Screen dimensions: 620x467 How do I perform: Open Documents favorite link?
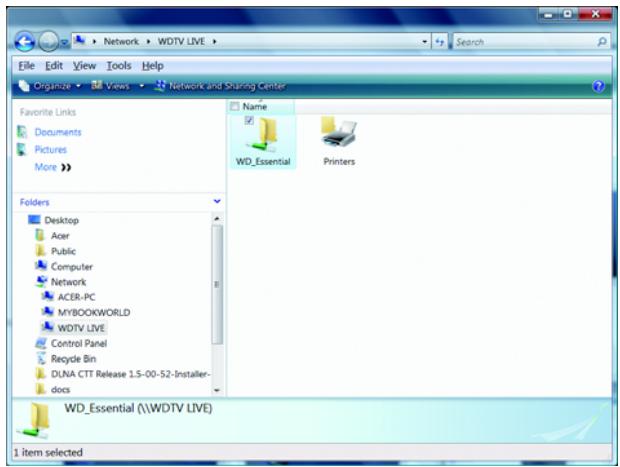58,132
